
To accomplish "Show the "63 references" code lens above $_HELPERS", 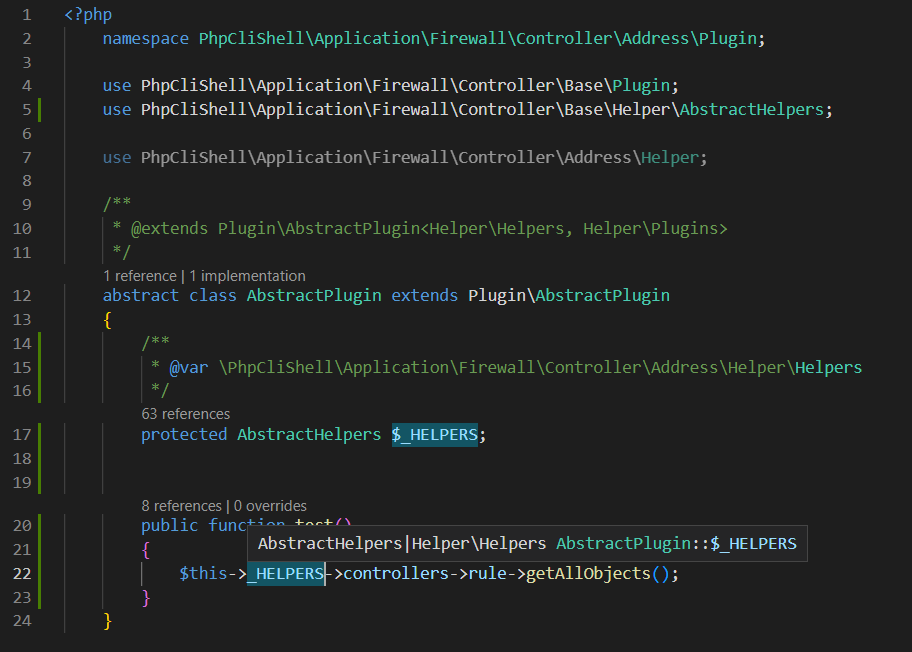I will tap(185, 413).
